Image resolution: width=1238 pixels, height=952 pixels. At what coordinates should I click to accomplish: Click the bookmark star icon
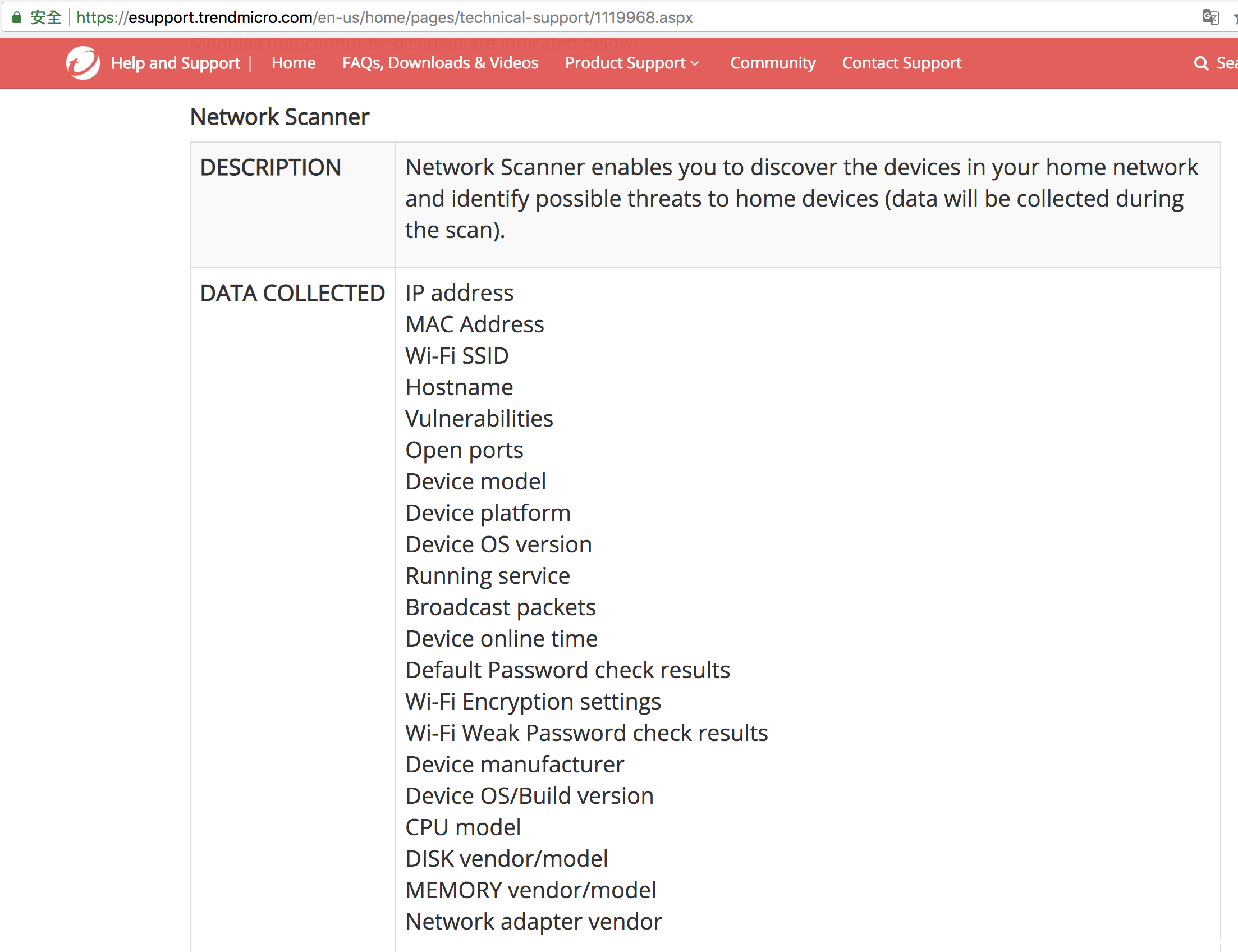click(x=1235, y=18)
